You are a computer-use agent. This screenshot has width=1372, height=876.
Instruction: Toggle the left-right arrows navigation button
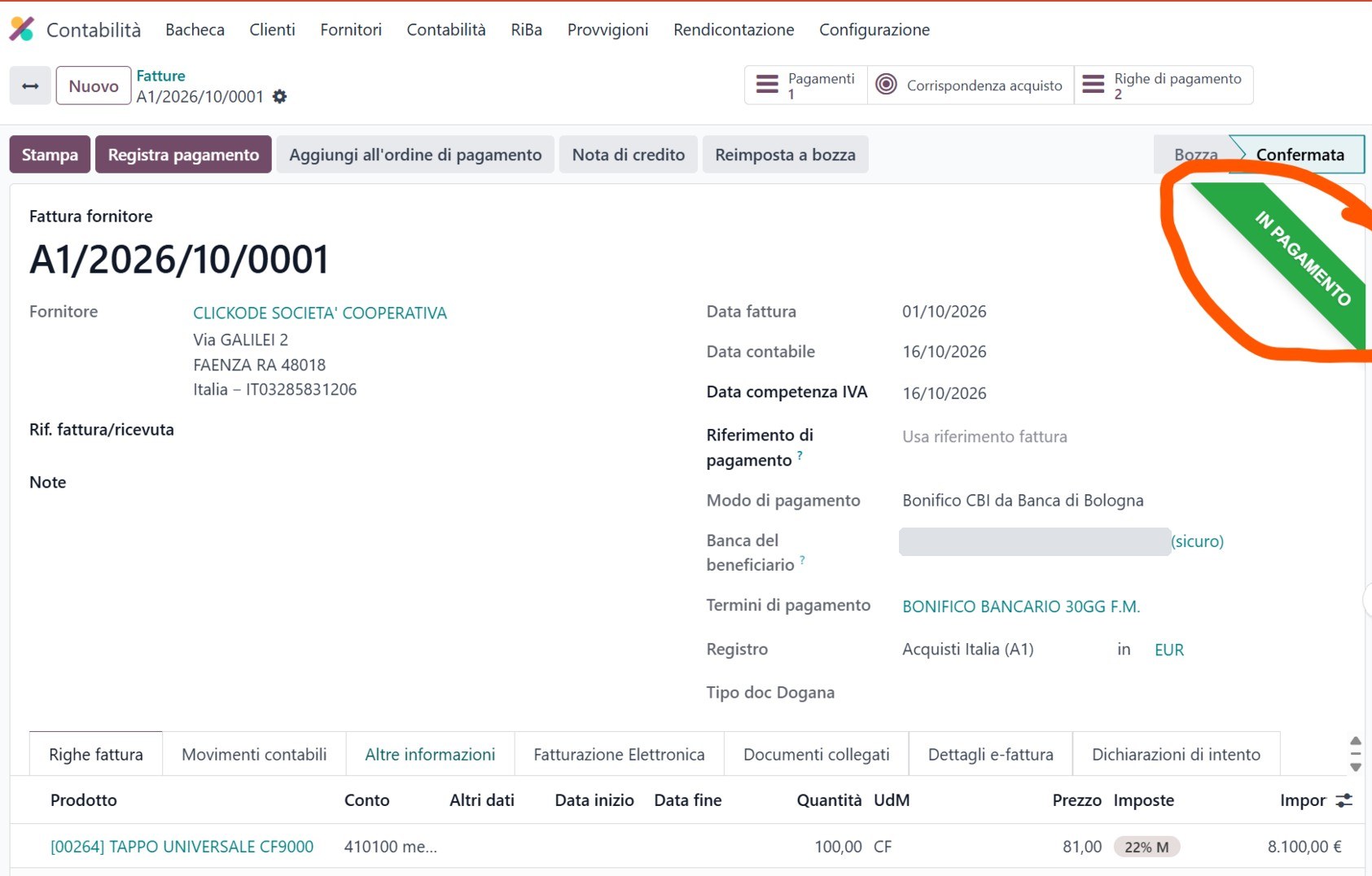coord(30,85)
